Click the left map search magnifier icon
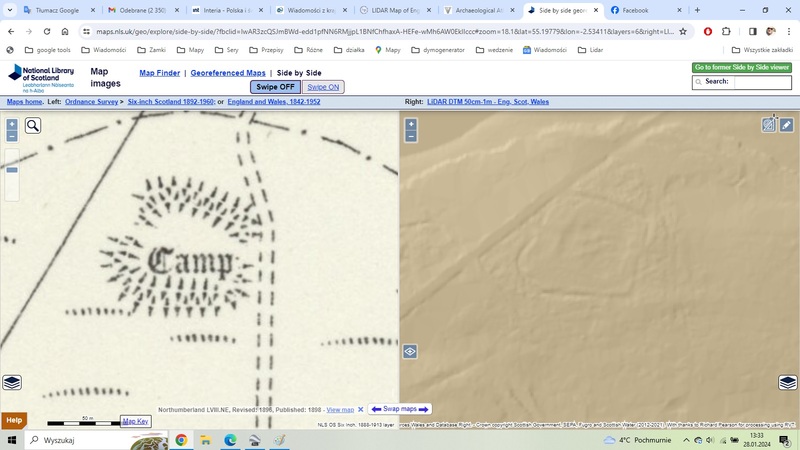Viewport: 800px width, 450px height. click(33, 125)
